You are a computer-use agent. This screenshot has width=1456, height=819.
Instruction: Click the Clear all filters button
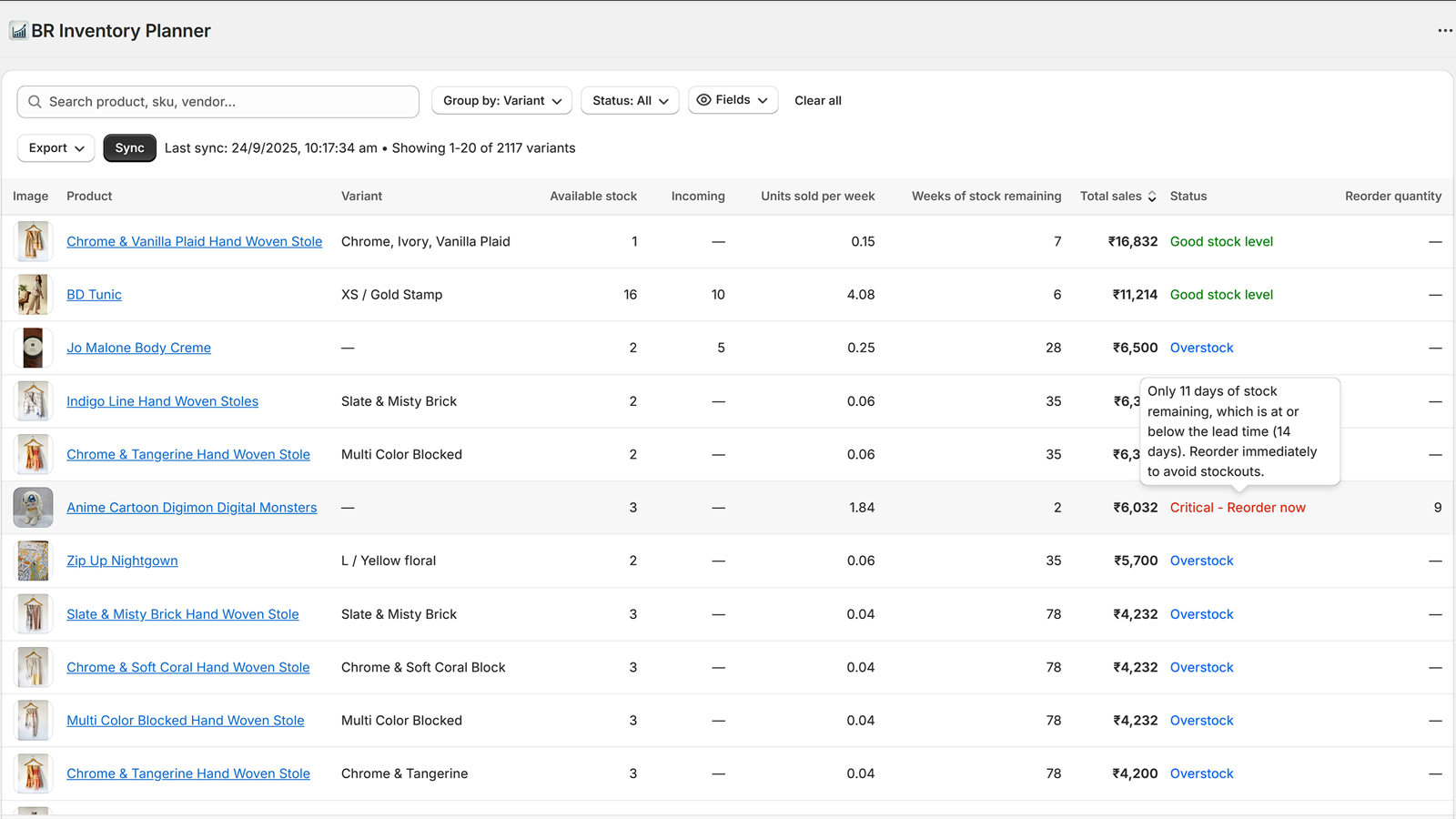817,101
